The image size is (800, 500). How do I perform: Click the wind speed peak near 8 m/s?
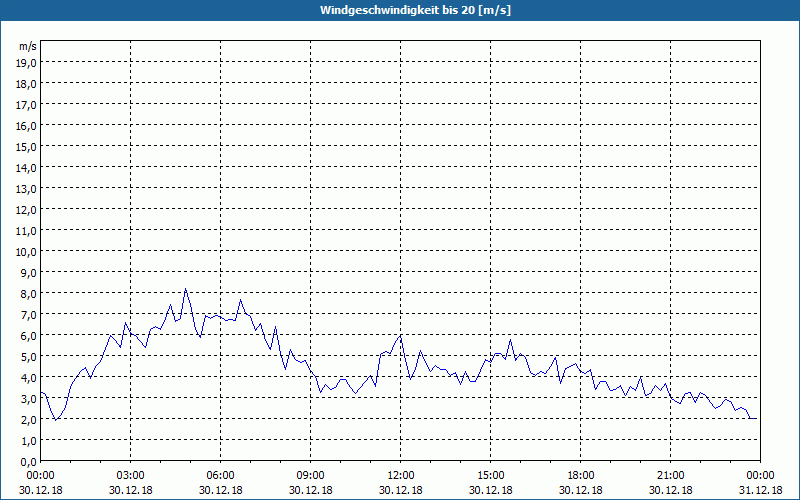(186, 289)
